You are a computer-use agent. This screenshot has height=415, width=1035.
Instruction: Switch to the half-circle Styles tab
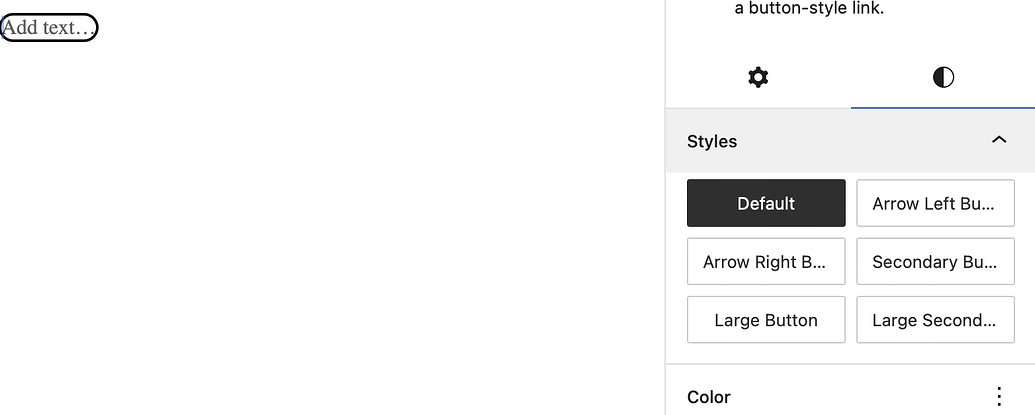pos(943,77)
